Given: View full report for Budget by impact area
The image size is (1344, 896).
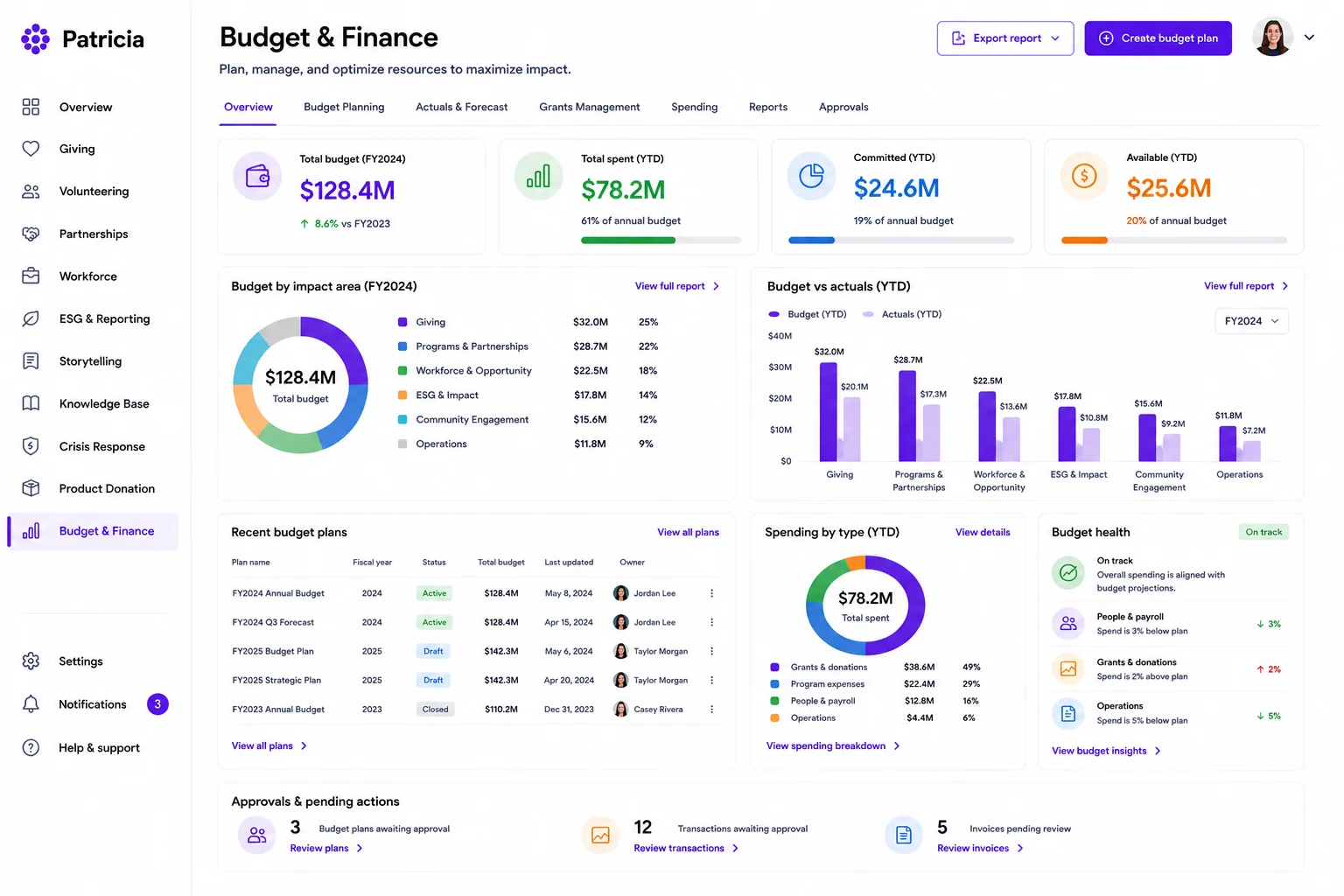Looking at the screenshot, I should pos(677,286).
